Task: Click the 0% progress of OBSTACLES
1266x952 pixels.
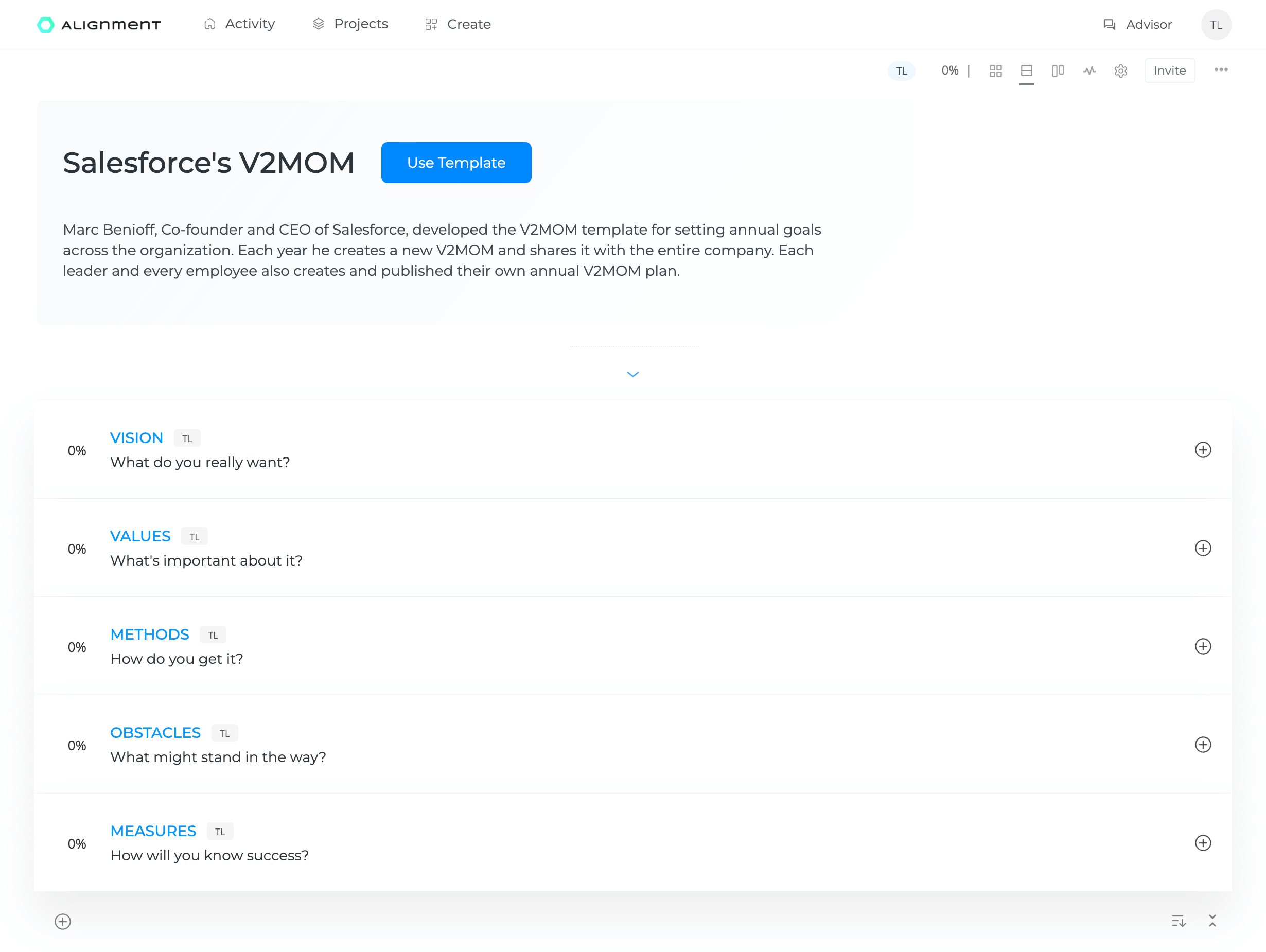Action: click(77, 746)
